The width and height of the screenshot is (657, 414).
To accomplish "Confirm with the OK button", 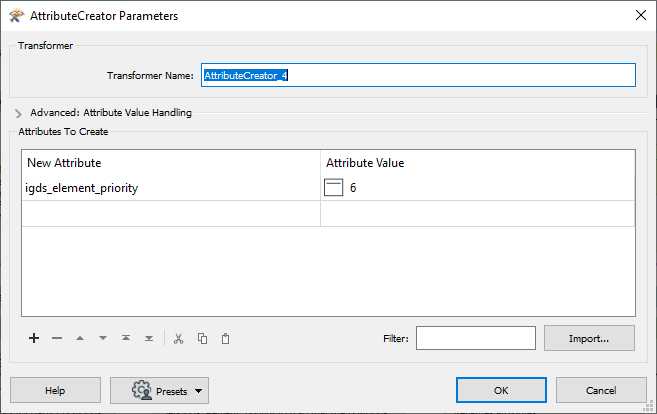I will click(x=501, y=390).
